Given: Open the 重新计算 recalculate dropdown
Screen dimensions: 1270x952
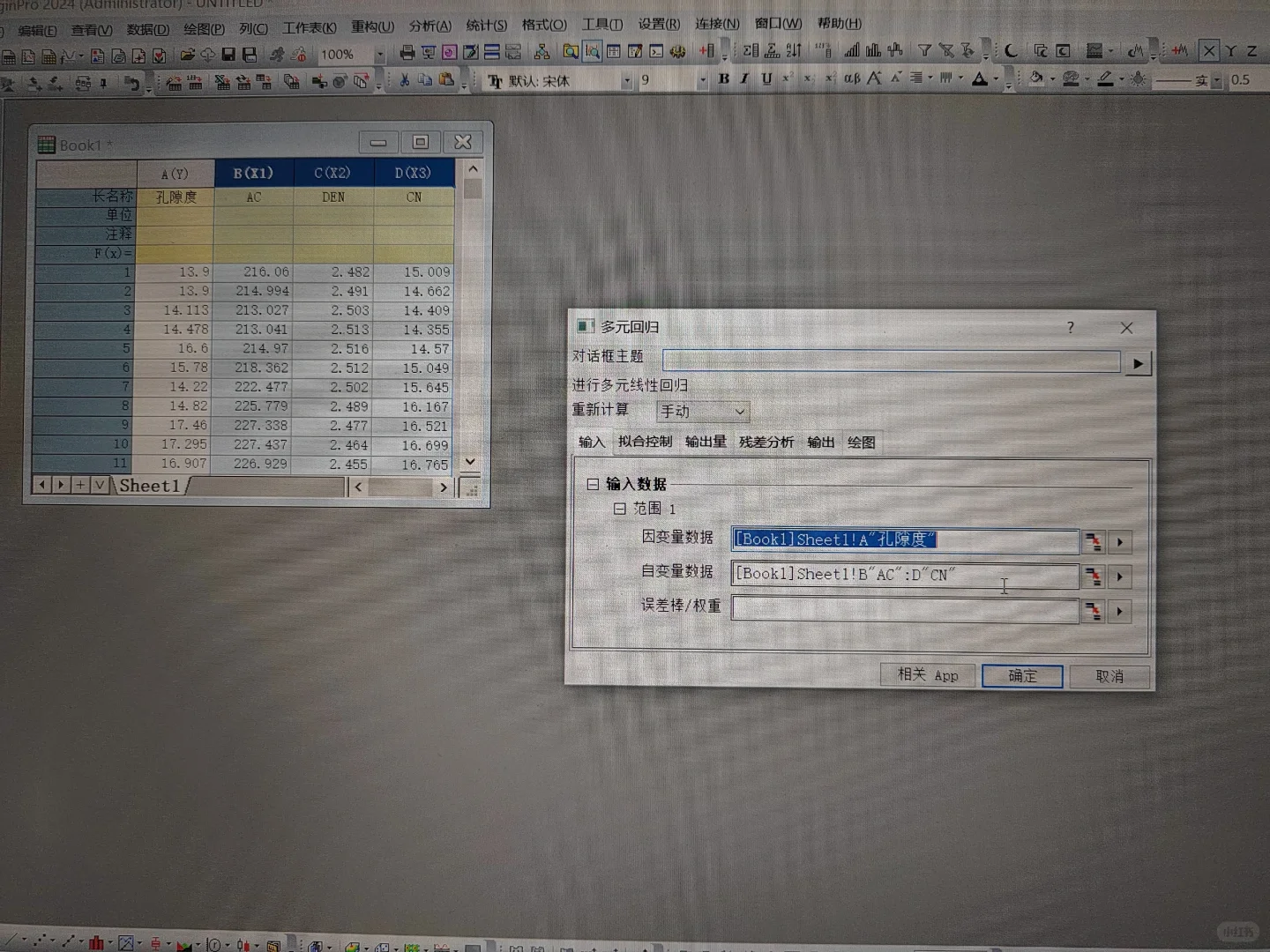Looking at the screenshot, I should 739,411.
